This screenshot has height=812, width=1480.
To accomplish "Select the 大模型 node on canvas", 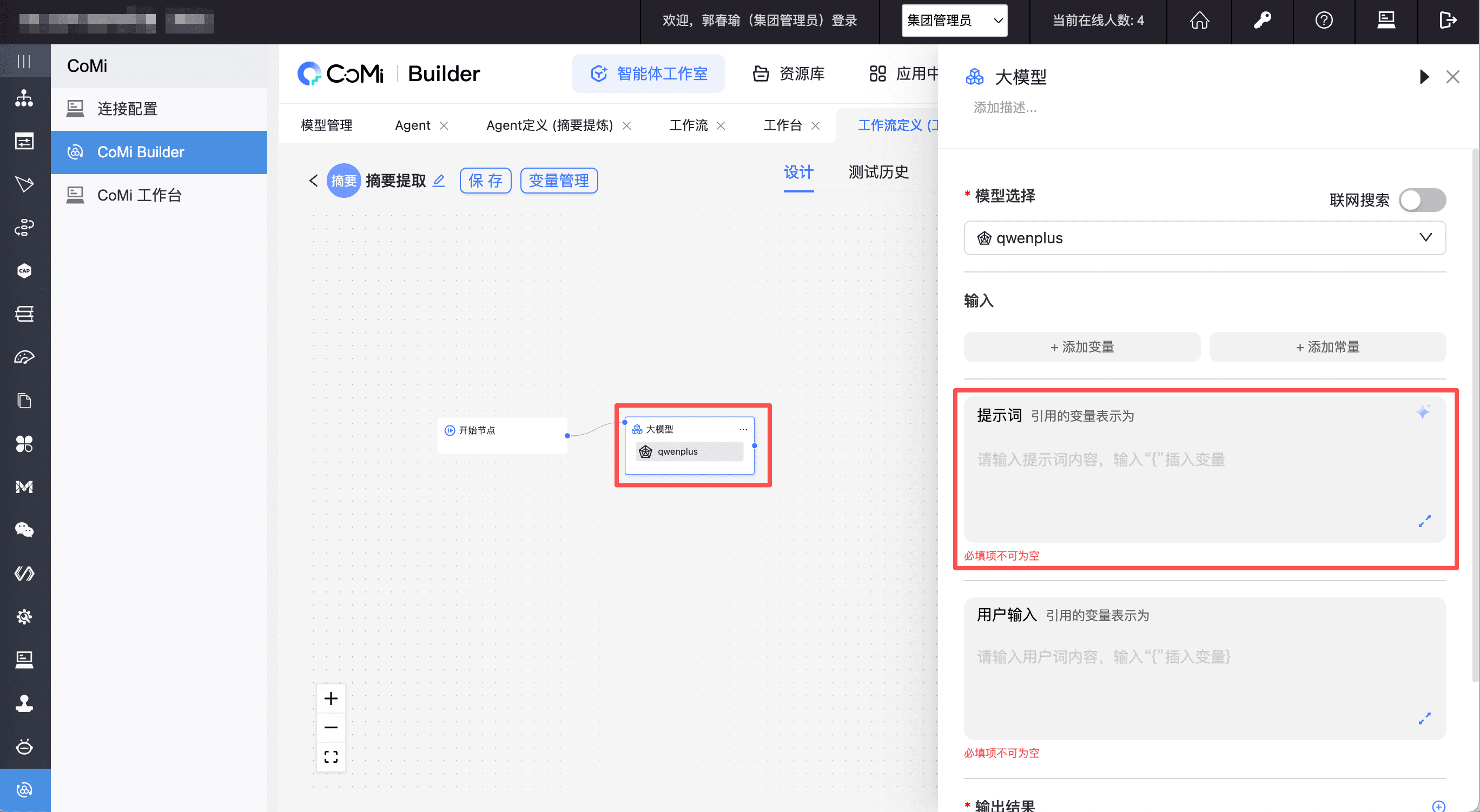I will click(690, 445).
